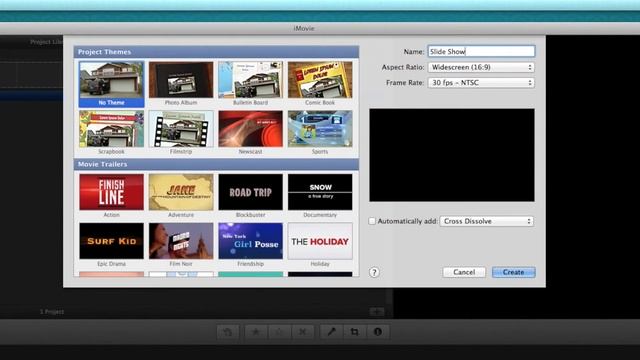The image size is (640, 360).
Task: Choose the Bulletin Board theme
Action: coord(250,80)
